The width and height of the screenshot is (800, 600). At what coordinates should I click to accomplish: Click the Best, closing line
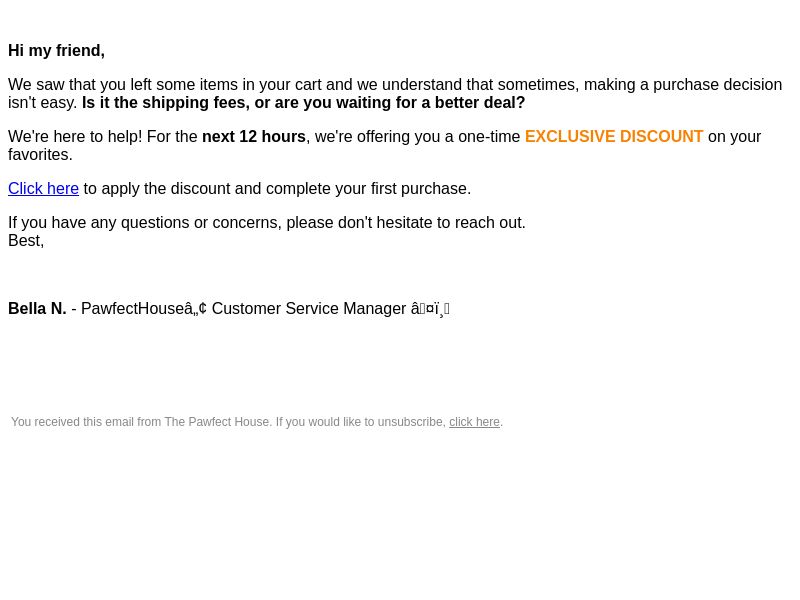[x=26, y=241]
